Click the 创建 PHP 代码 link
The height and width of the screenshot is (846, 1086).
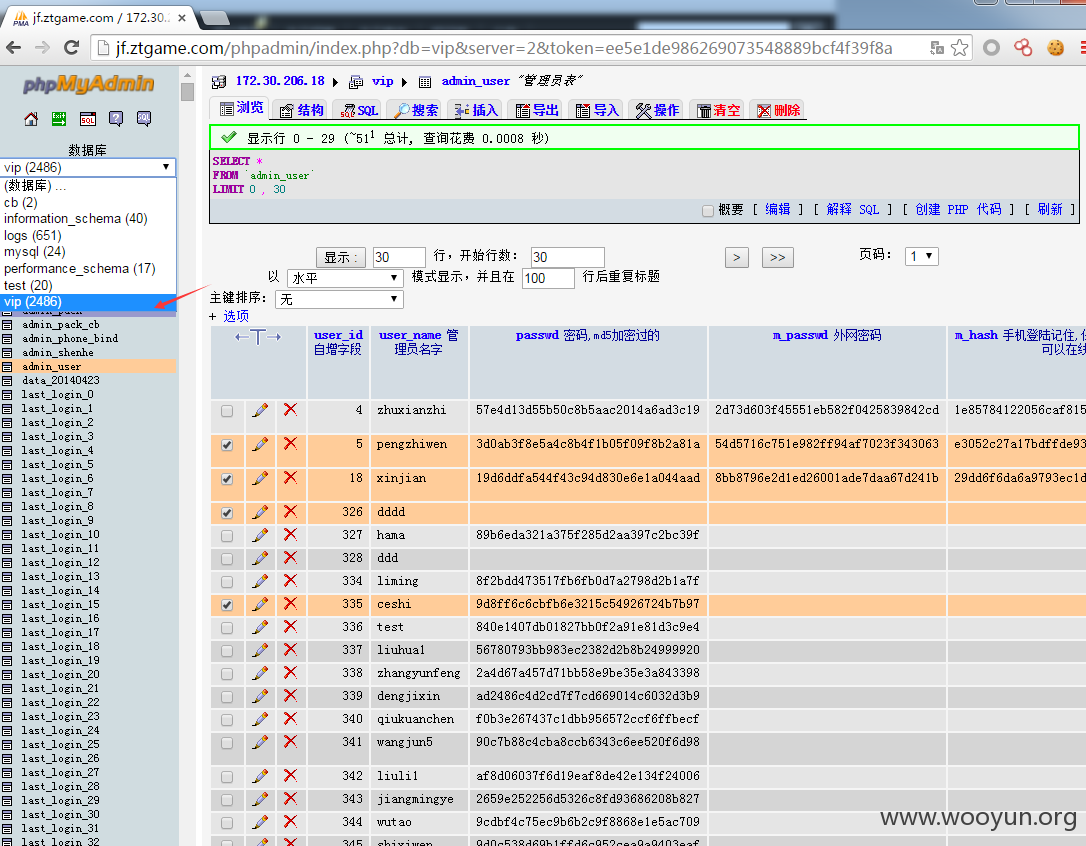point(958,209)
